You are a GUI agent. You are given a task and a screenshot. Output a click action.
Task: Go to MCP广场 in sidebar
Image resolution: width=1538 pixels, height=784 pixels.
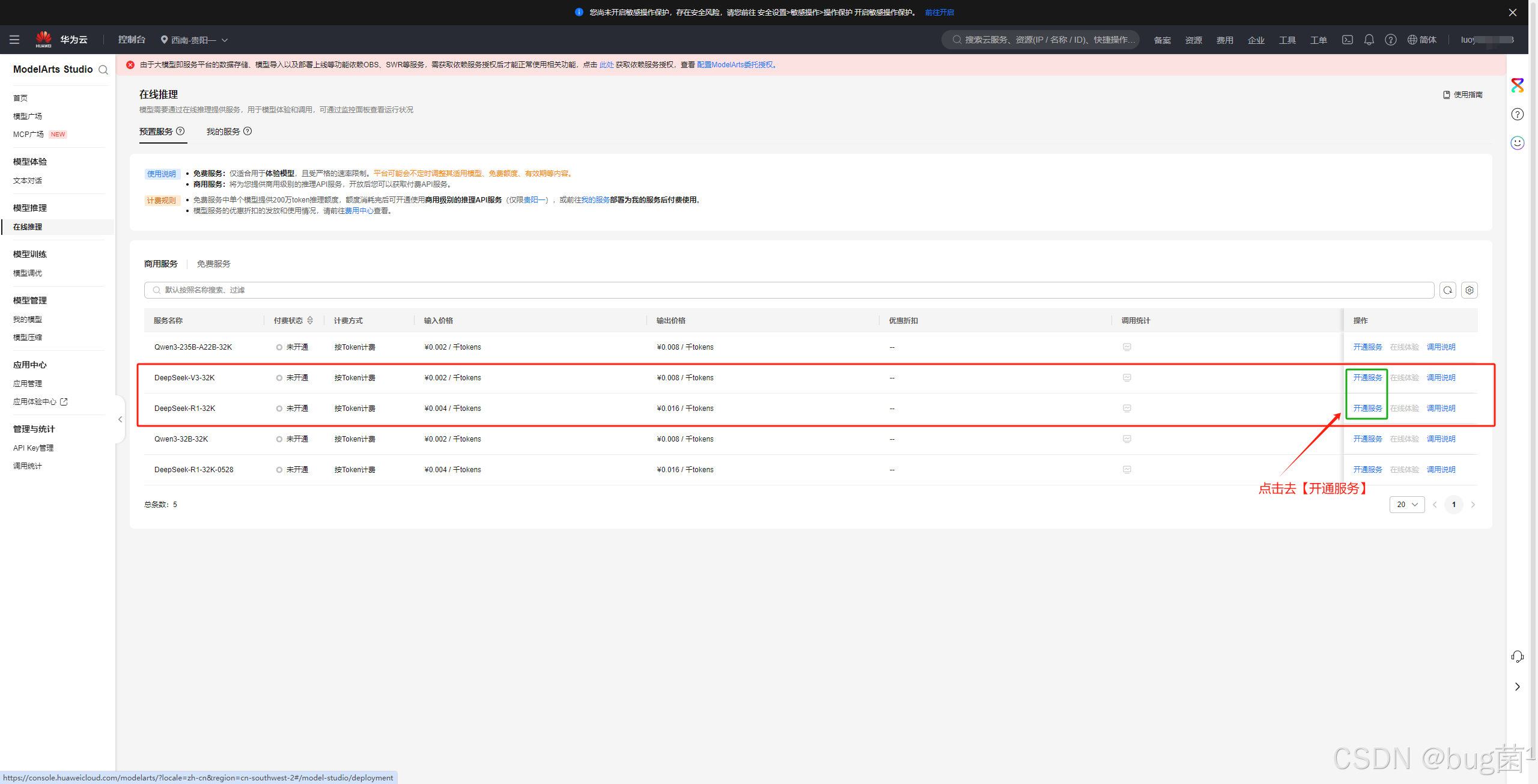pos(28,135)
